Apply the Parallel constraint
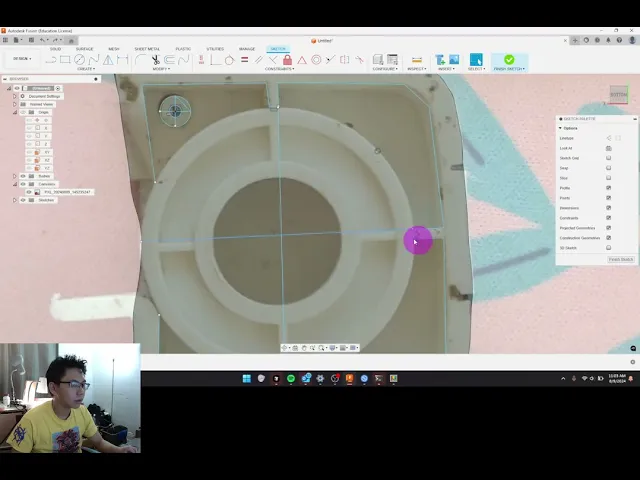This screenshot has width=640, height=480. pos(258,60)
